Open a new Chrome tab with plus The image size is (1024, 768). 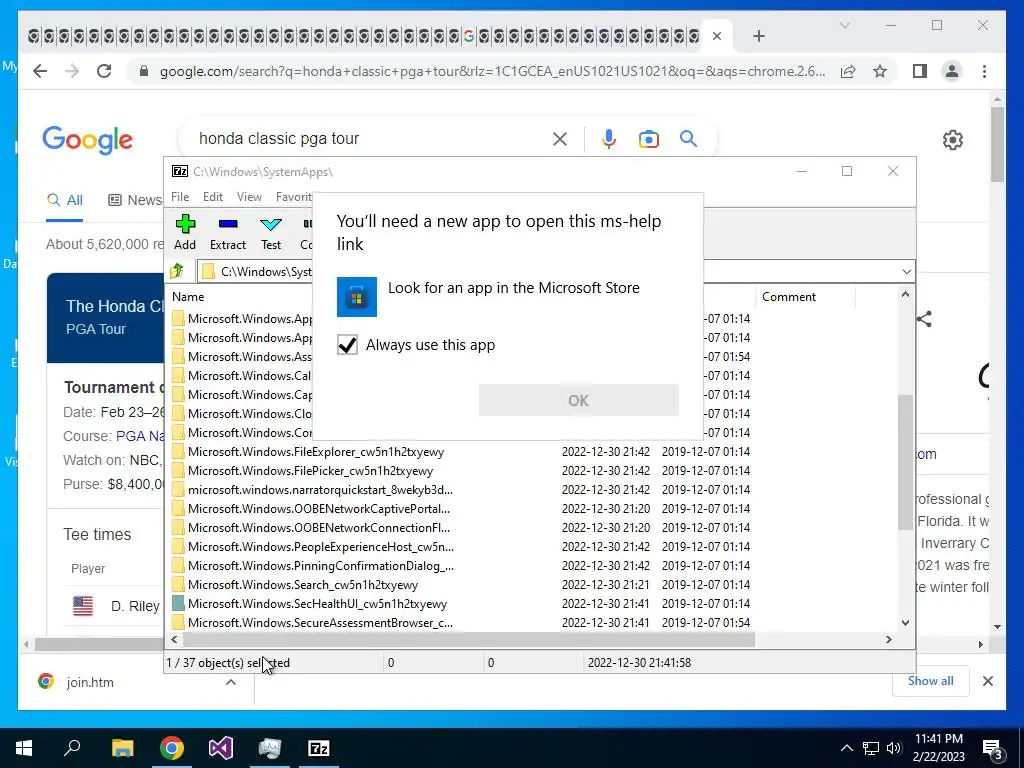(x=758, y=36)
